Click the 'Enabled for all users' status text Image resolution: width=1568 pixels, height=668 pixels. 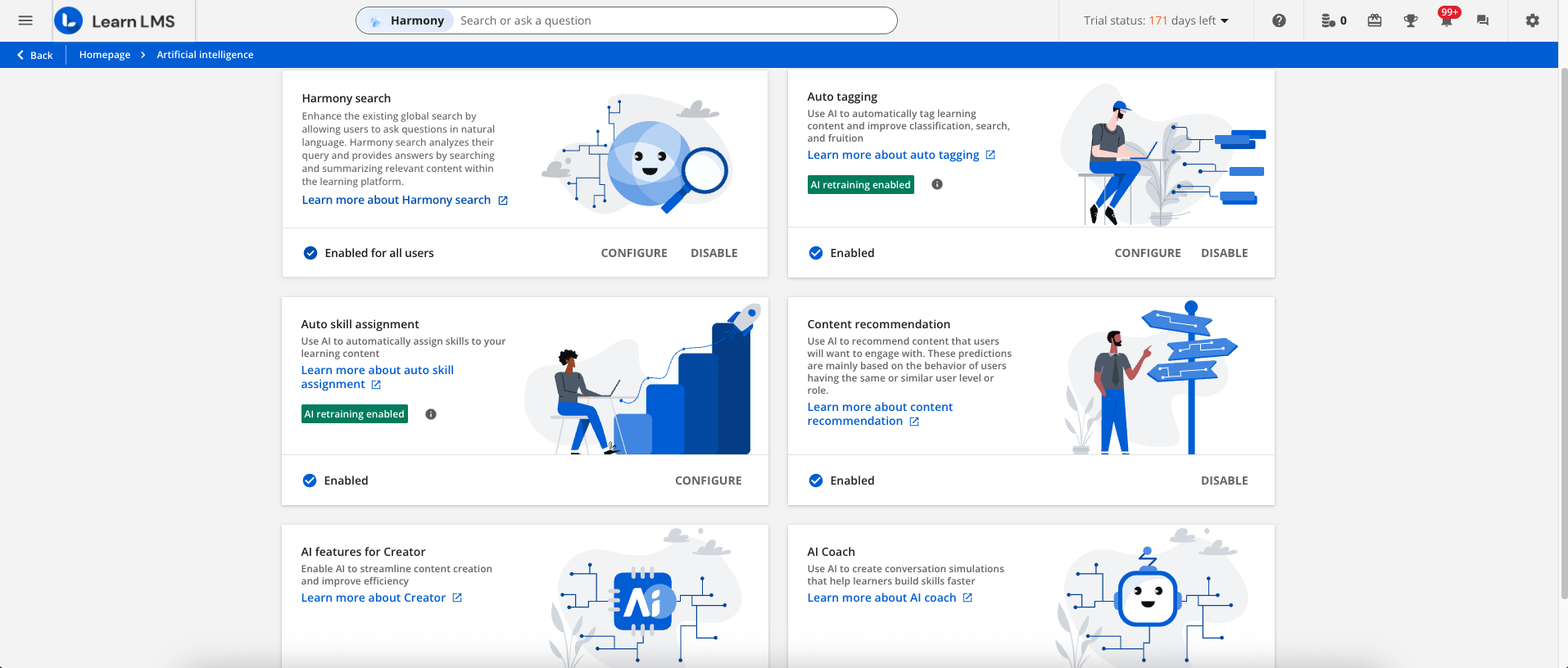[379, 253]
